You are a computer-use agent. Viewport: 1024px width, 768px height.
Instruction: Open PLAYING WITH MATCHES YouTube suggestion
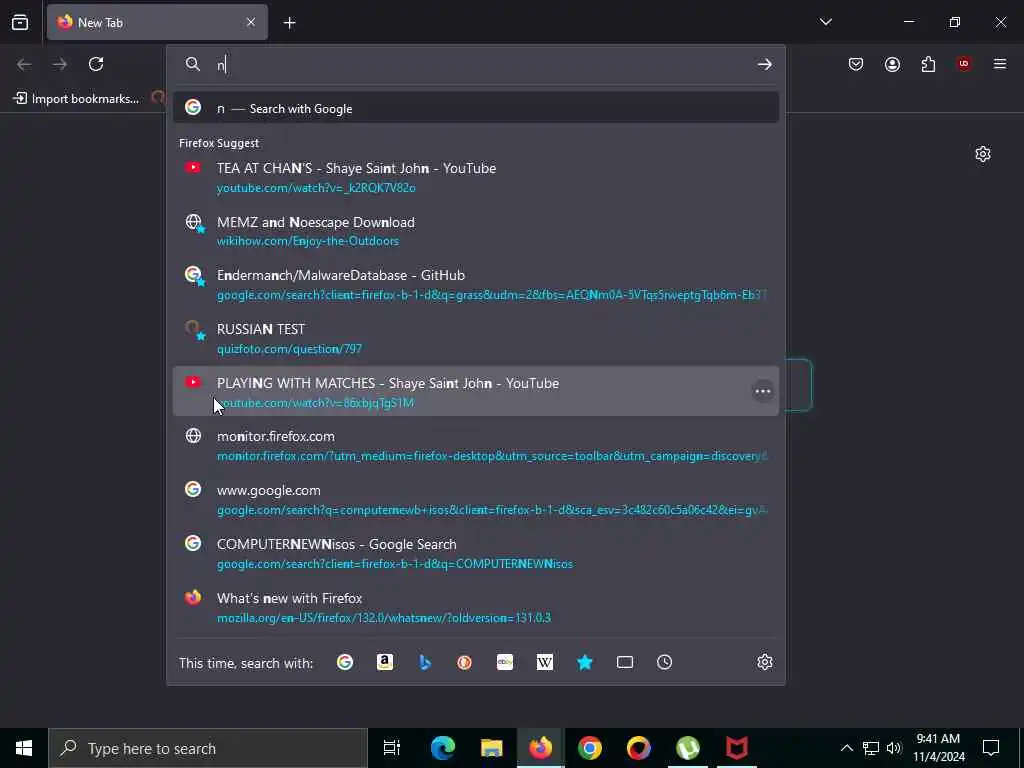[x=475, y=391]
